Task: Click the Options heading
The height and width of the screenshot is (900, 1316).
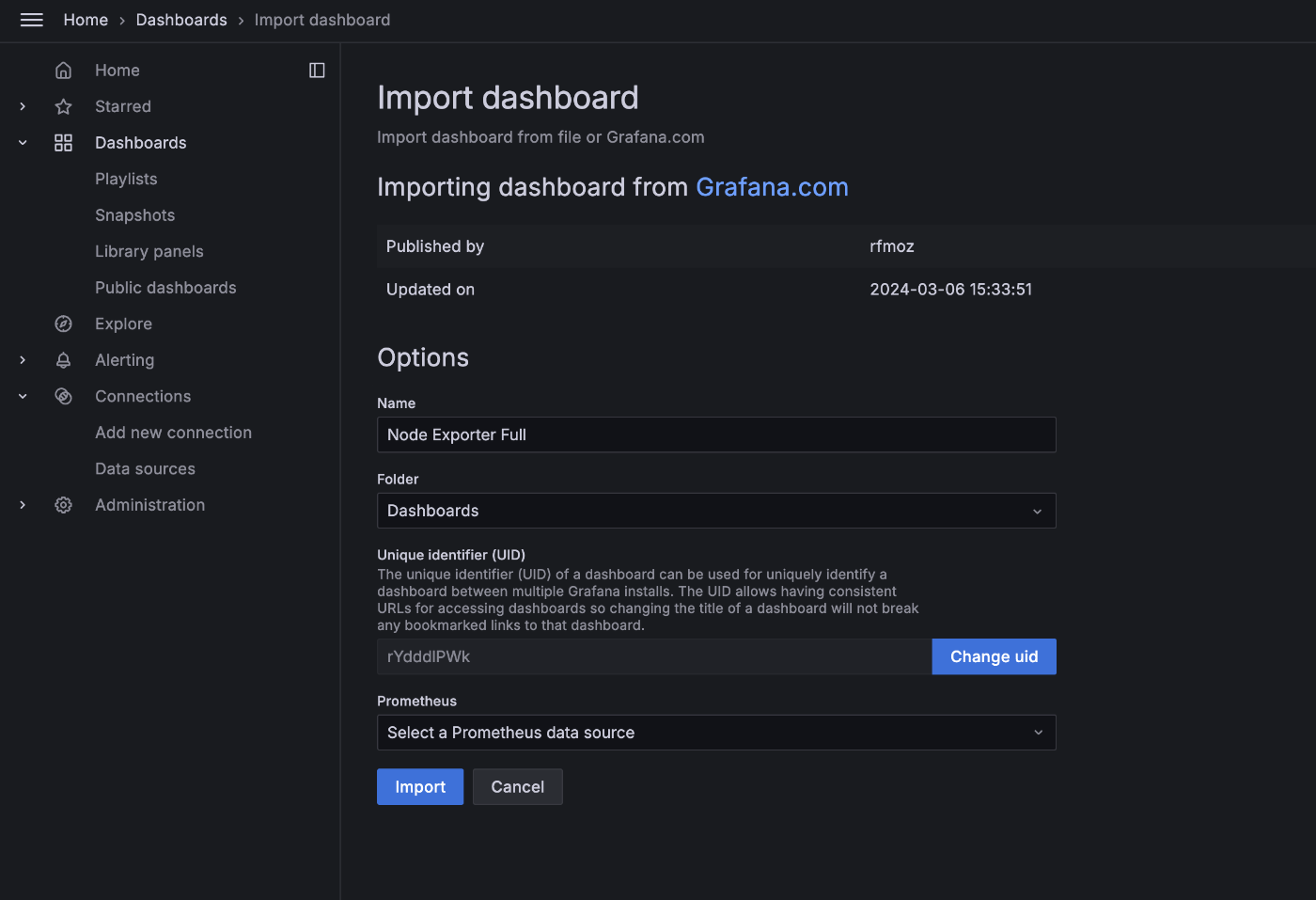Action: [x=423, y=357]
